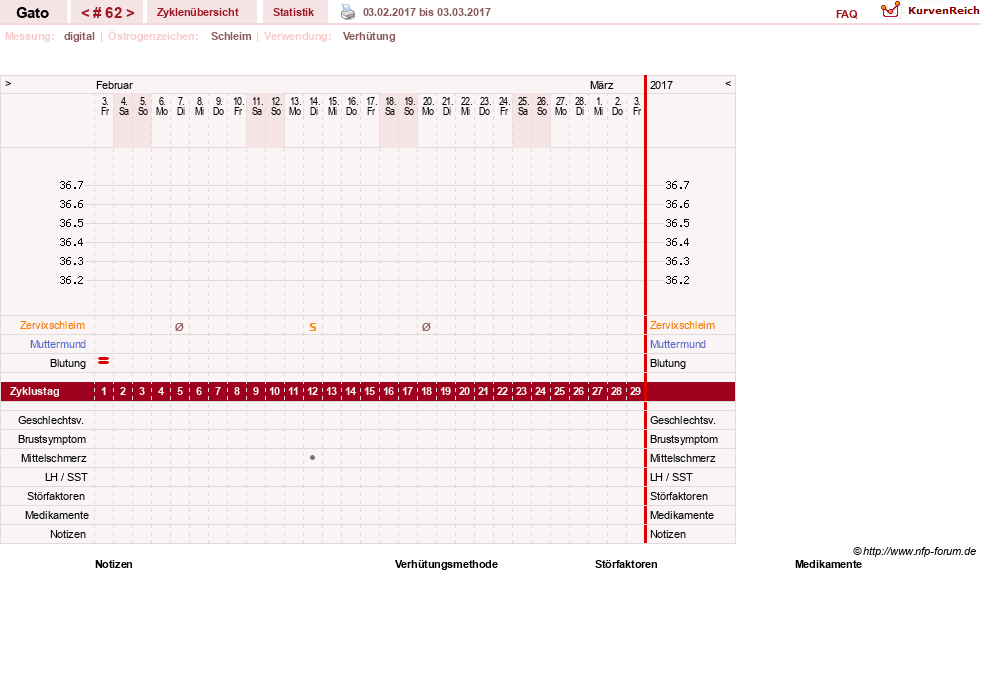Click the left Zervixschleim label
The width and height of the screenshot is (981, 683).
(53, 325)
